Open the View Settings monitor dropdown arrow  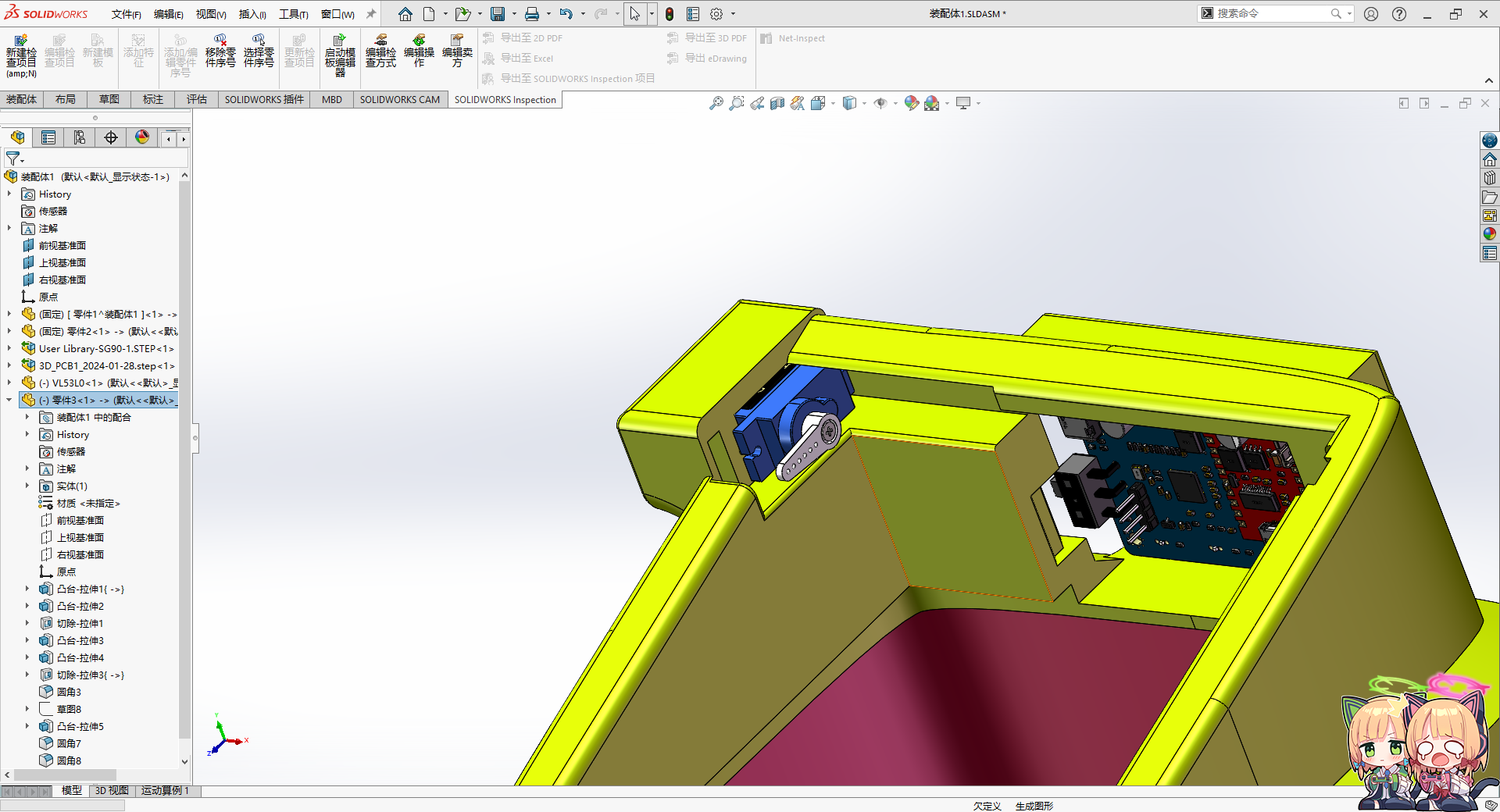(x=978, y=103)
